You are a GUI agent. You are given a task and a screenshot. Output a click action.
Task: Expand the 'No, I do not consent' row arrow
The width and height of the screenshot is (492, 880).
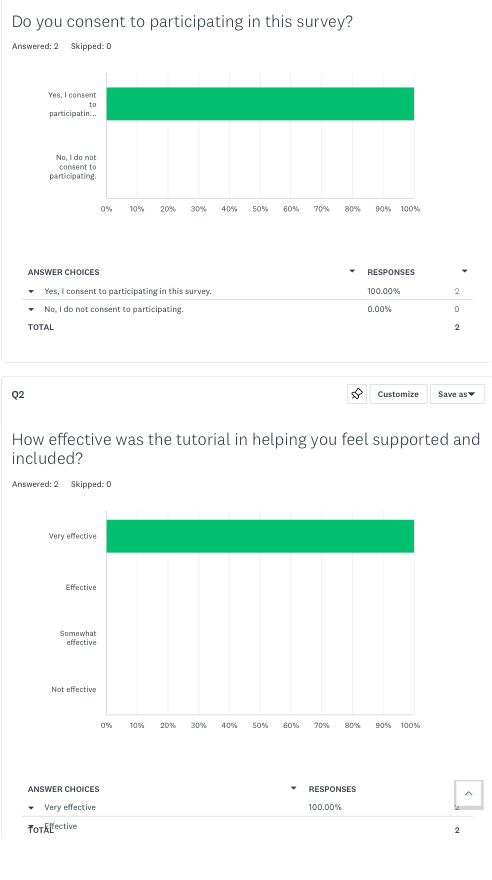(x=31, y=309)
